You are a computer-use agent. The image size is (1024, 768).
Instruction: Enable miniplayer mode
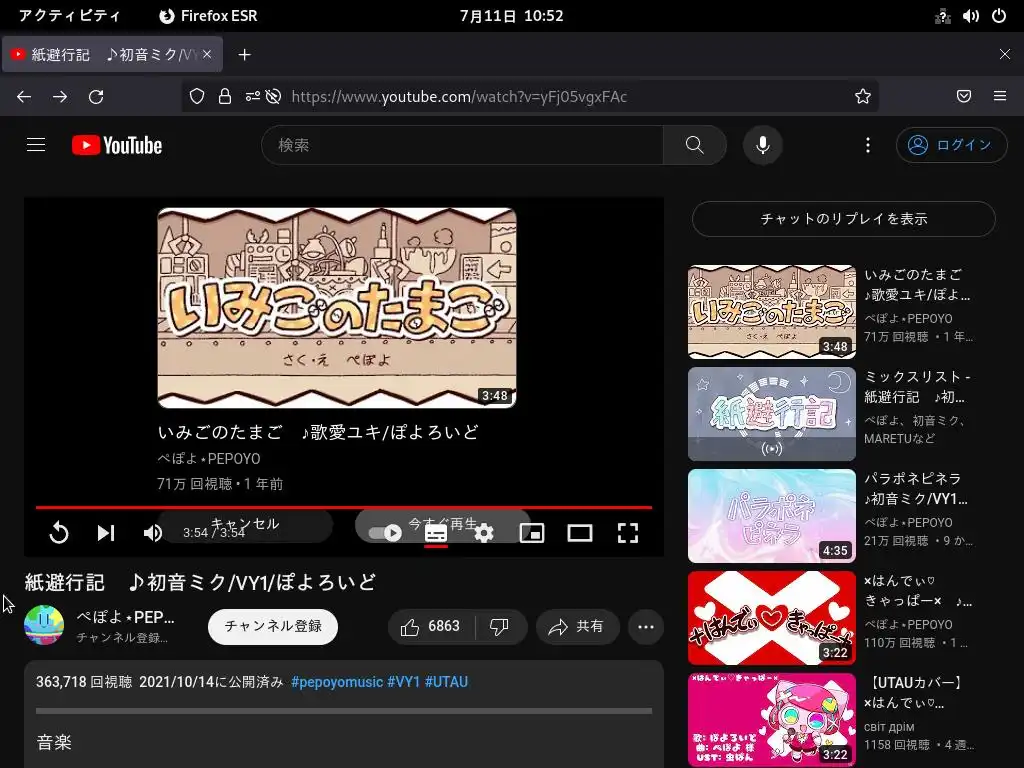tap(532, 533)
